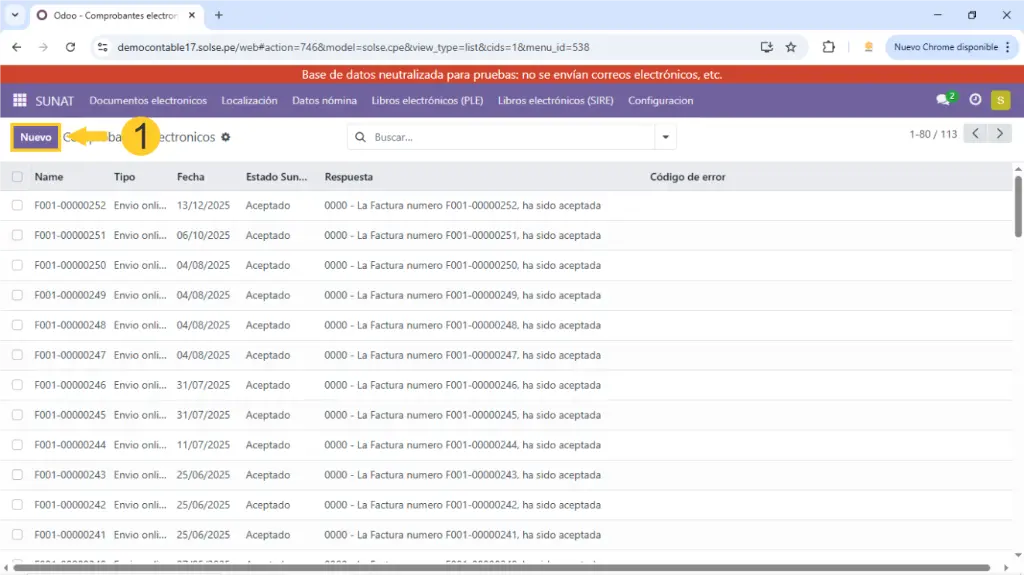The image size is (1024, 575).
Task: Open the Odoo apps grid menu
Action: point(19,100)
